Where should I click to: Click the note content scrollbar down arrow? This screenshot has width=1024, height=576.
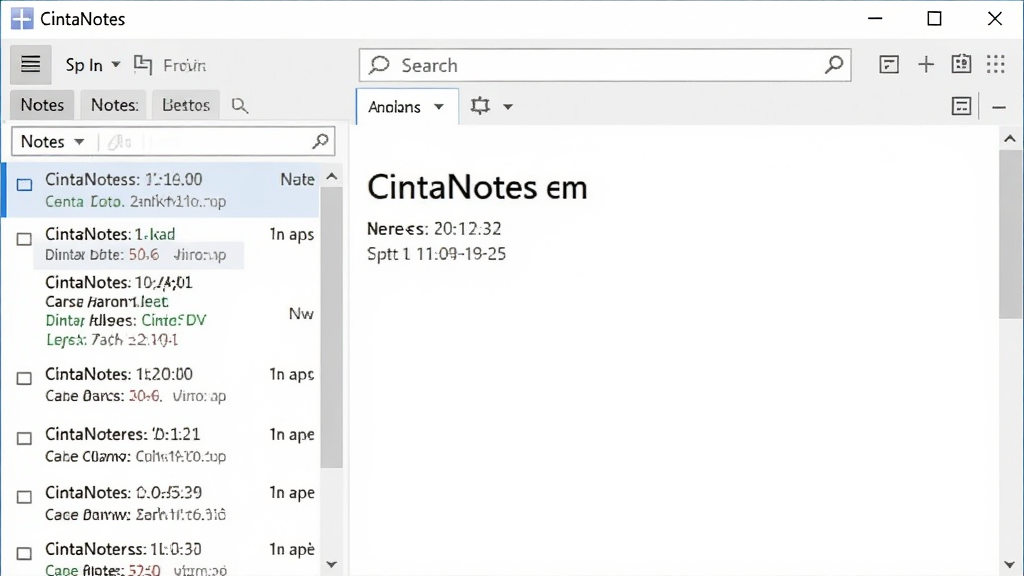click(1010, 566)
